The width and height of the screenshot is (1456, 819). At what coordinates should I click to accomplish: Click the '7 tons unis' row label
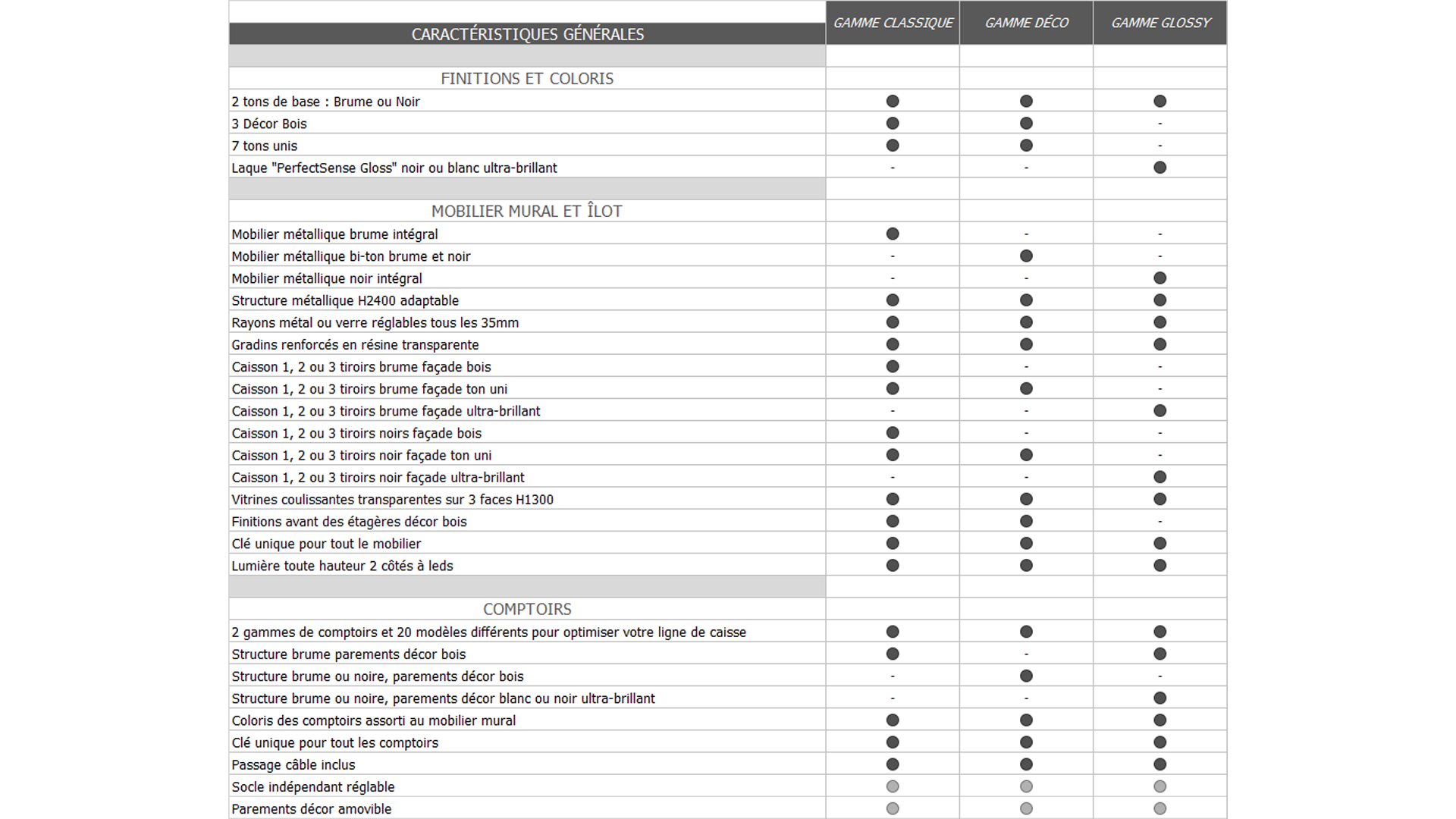(265, 146)
